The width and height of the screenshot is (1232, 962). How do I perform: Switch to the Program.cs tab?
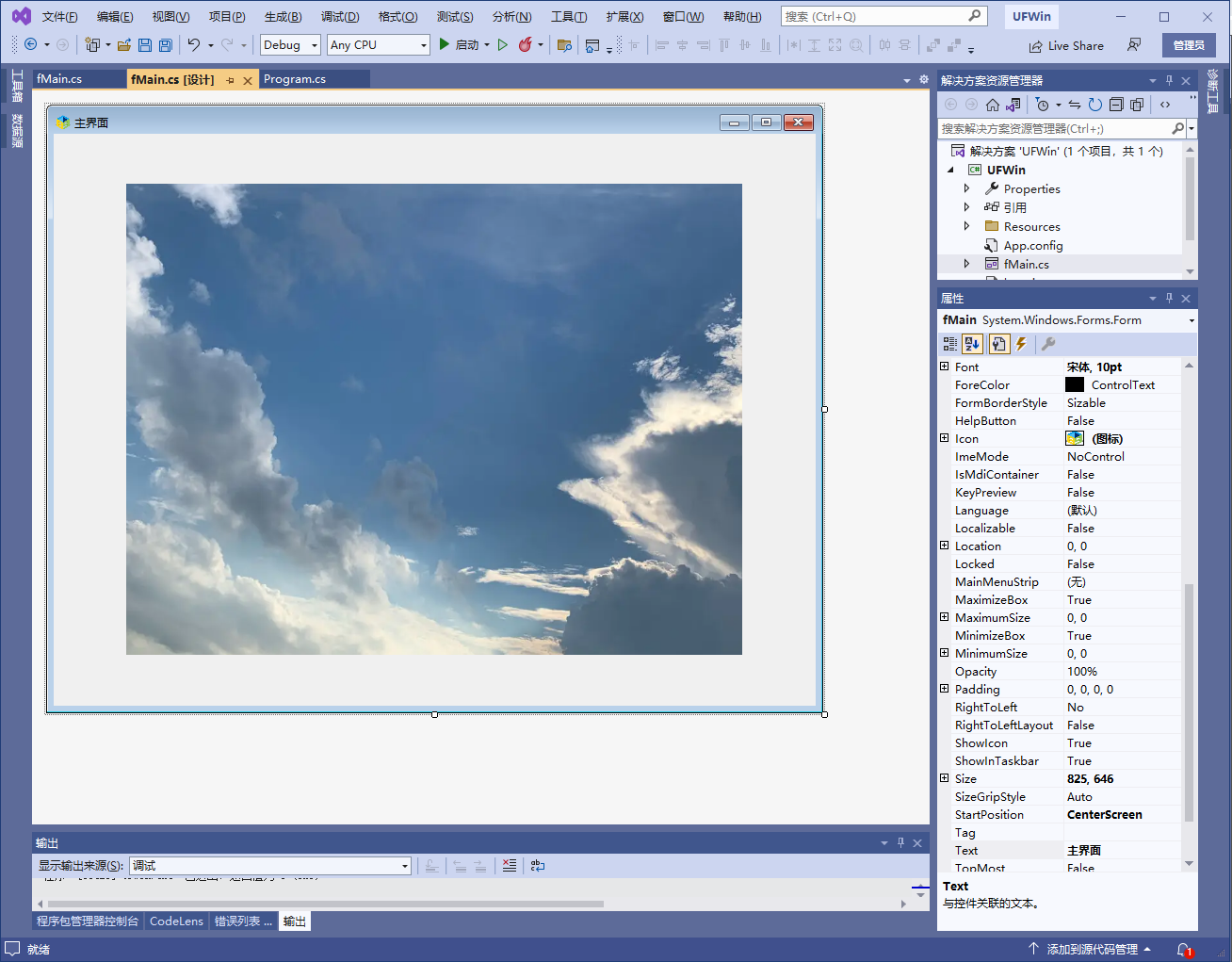point(295,79)
